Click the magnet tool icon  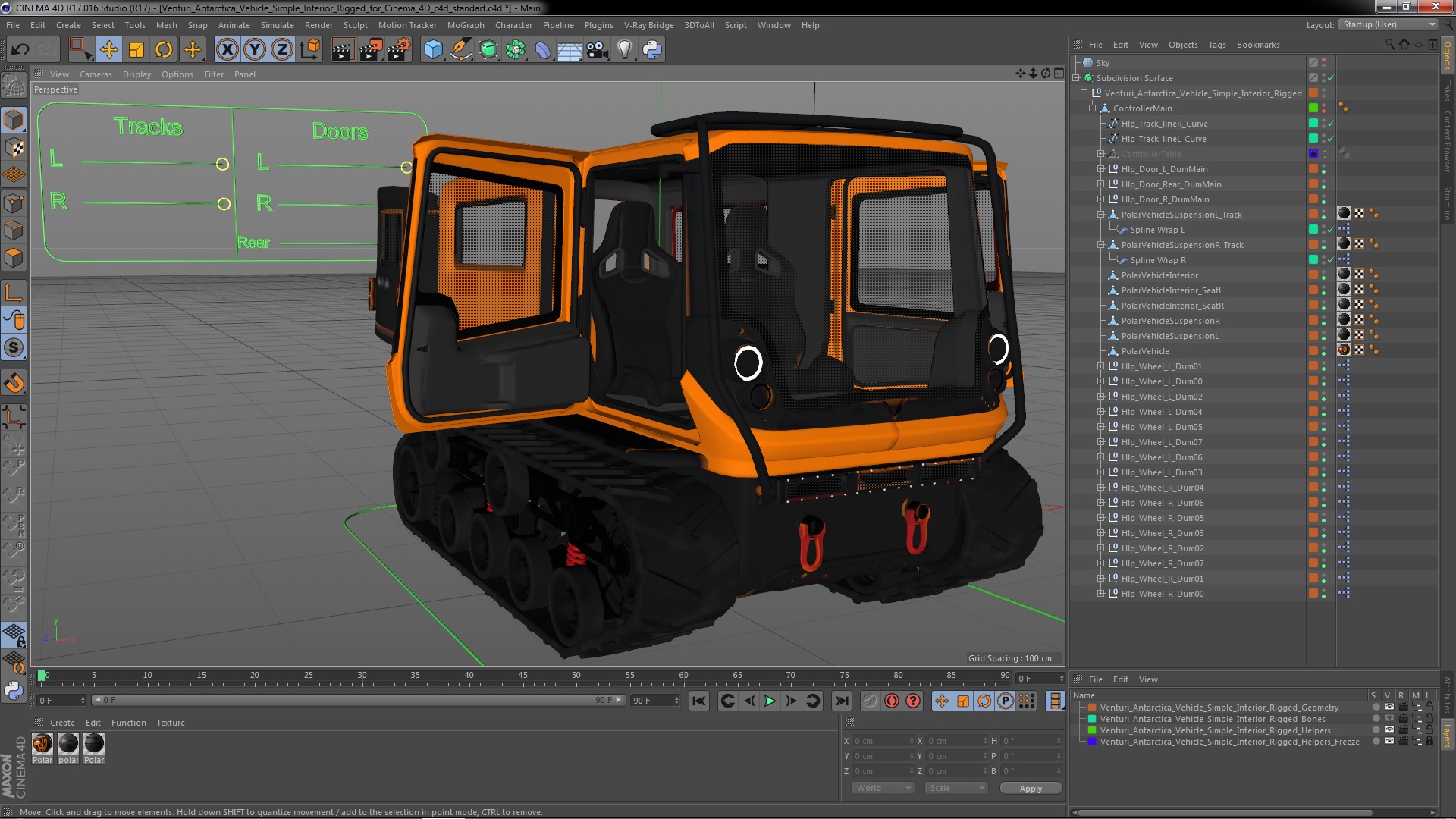coord(14,383)
